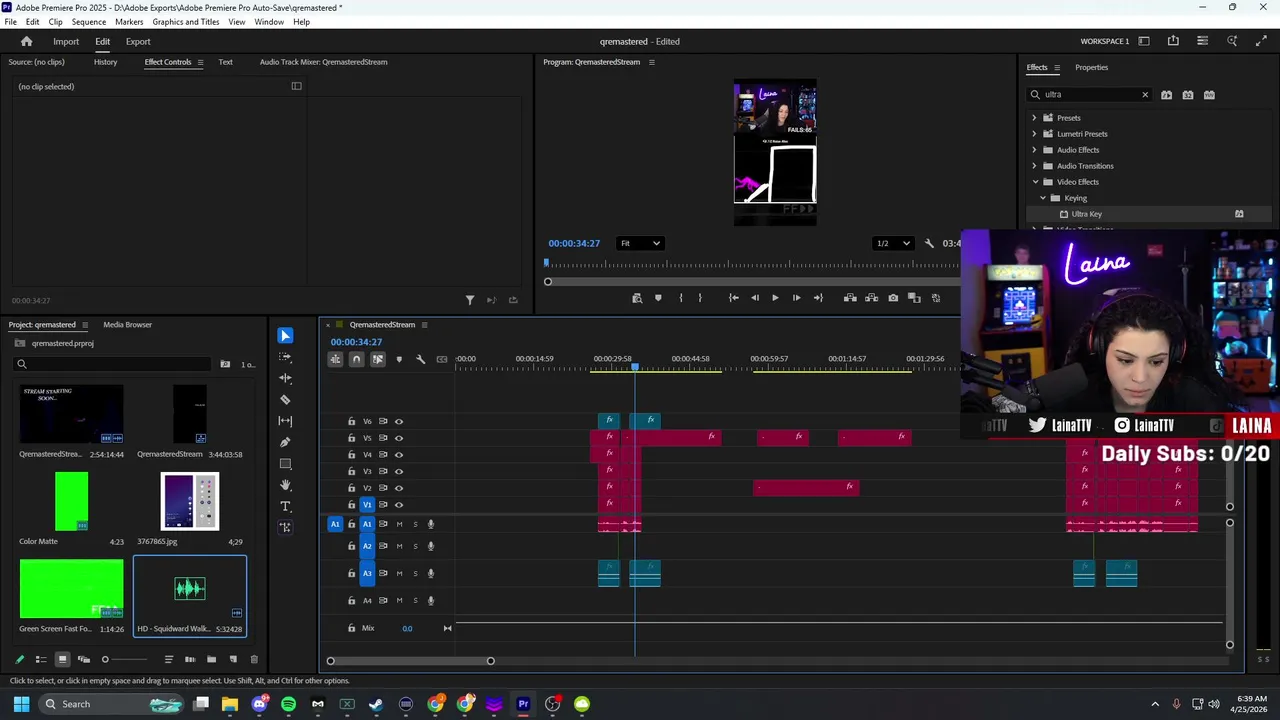
Task: Open the 1/2 playback resolution dropdown
Action: click(893, 243)
